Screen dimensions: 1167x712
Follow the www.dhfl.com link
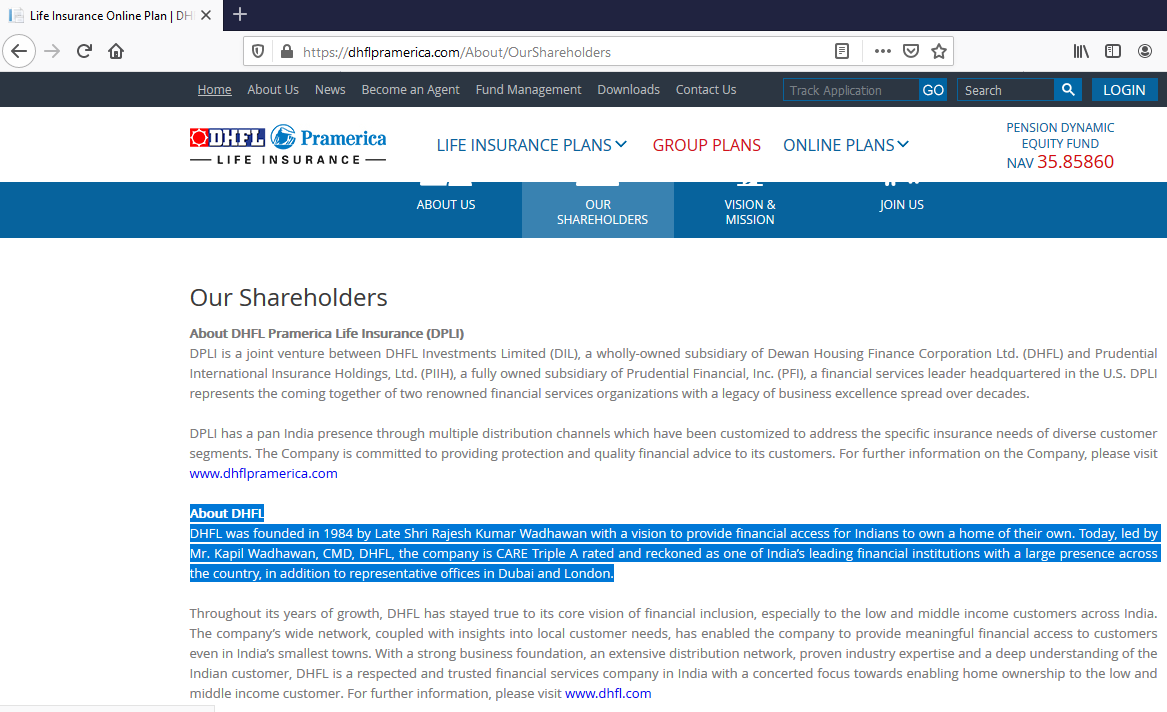click(608, 693)
